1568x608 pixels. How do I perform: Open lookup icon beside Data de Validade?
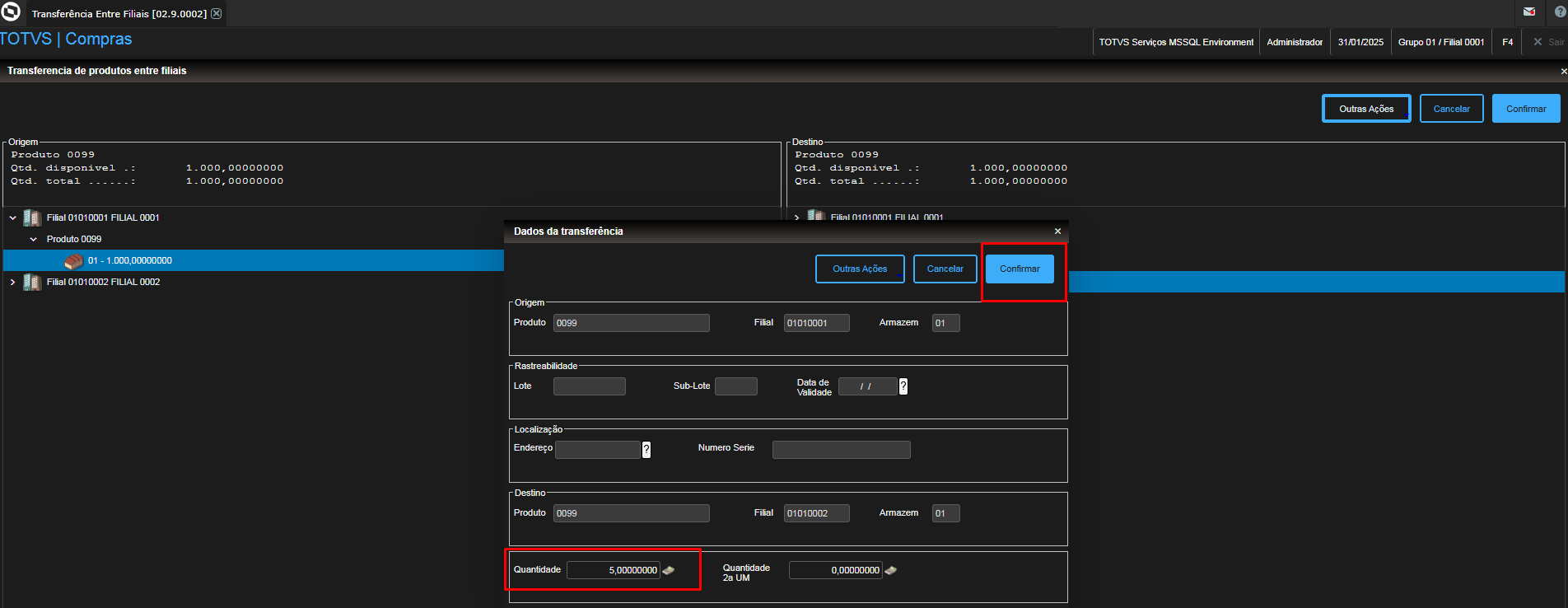coord(903,386)
